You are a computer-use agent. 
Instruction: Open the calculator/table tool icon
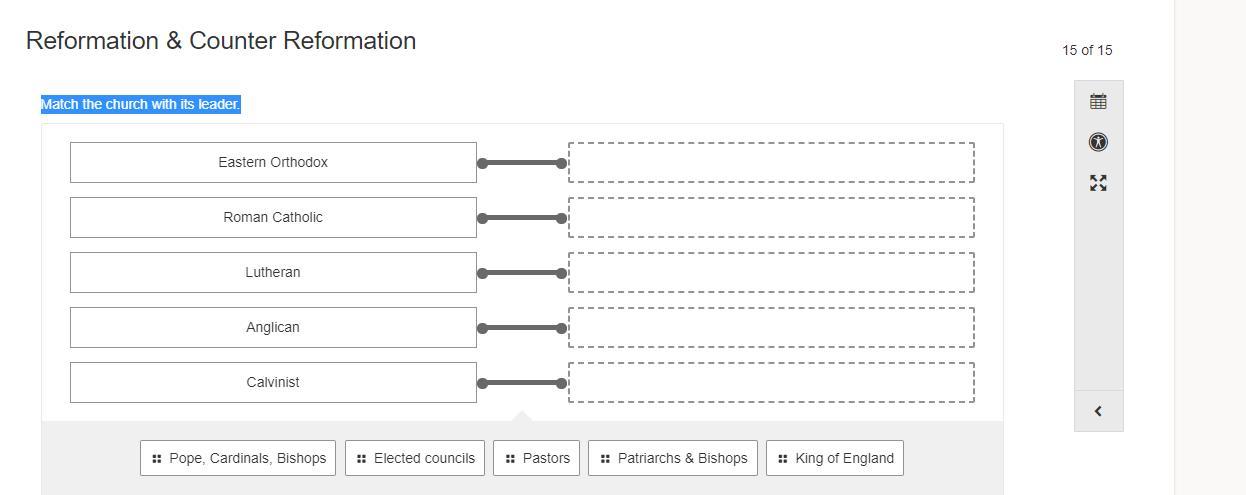pyautogui.click(x=1098, y=101)
